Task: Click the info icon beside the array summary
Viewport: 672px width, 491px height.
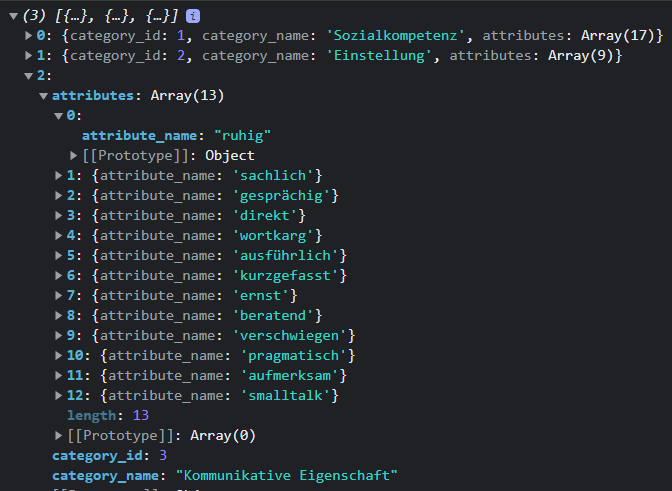Action: 193,16
